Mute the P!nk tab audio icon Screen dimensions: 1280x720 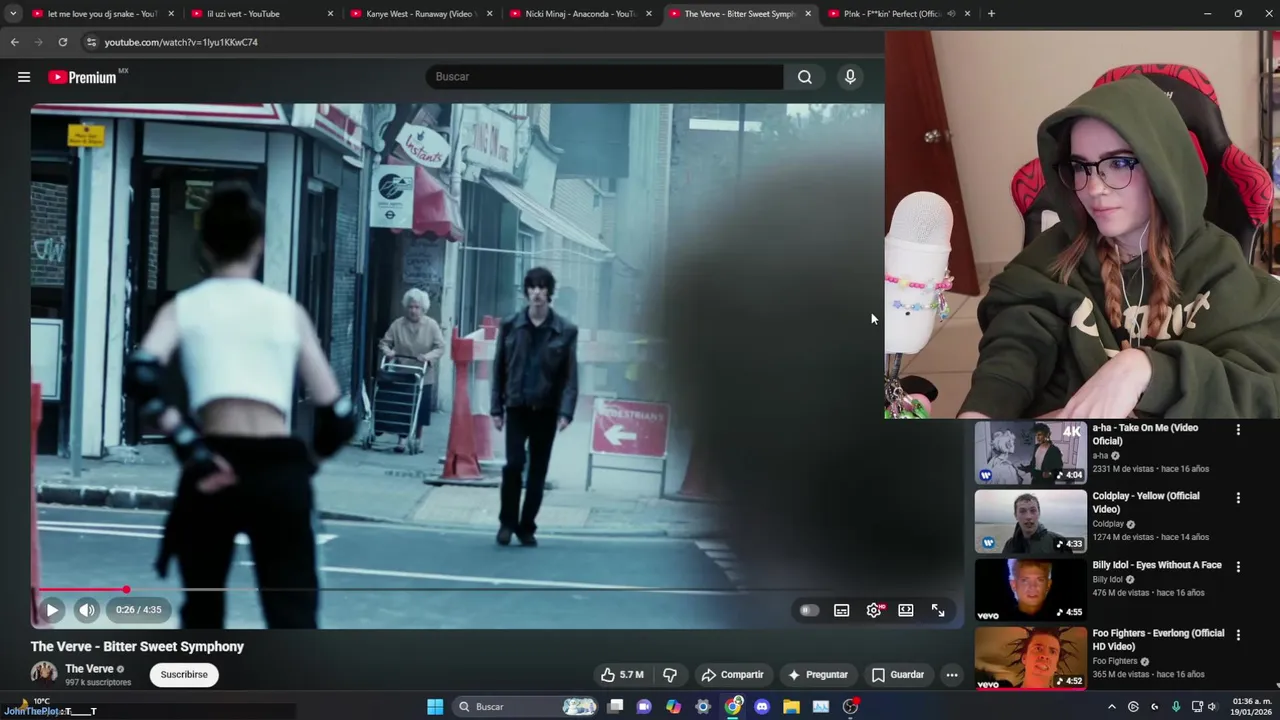click(x=951, y=14)
